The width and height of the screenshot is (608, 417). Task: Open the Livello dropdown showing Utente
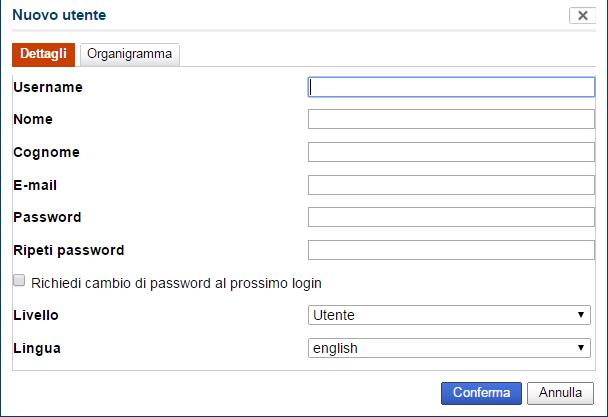pos(440,316)
